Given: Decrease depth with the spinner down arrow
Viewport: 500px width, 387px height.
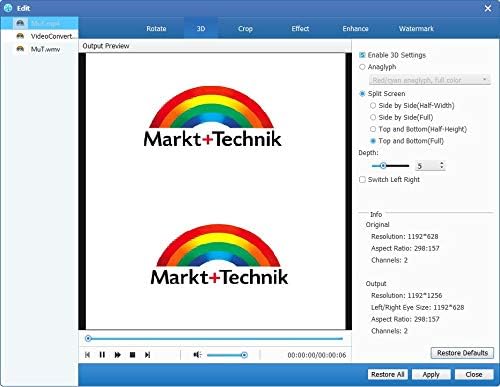Looking at the screenshot, I should point(442,168).
